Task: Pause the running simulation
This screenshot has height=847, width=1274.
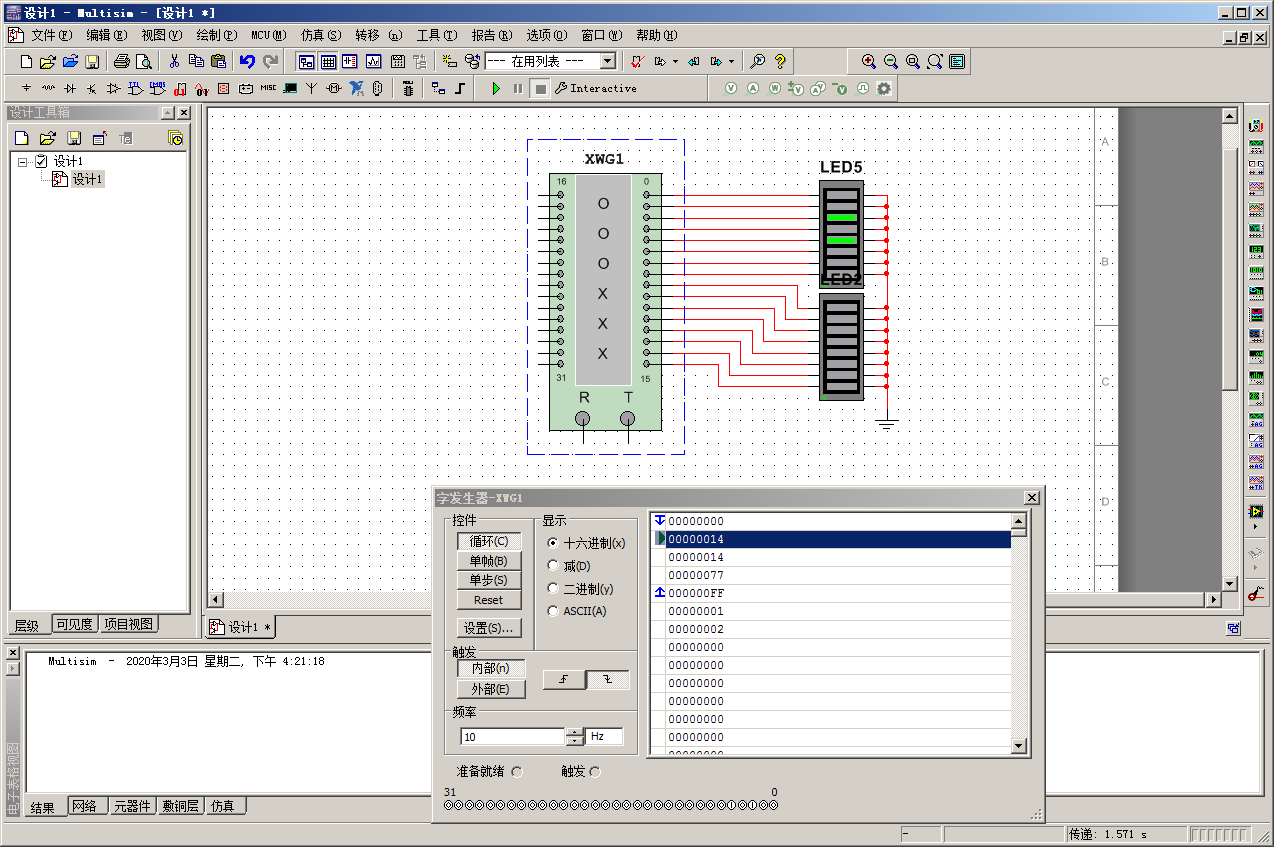Action: (517, 88)
